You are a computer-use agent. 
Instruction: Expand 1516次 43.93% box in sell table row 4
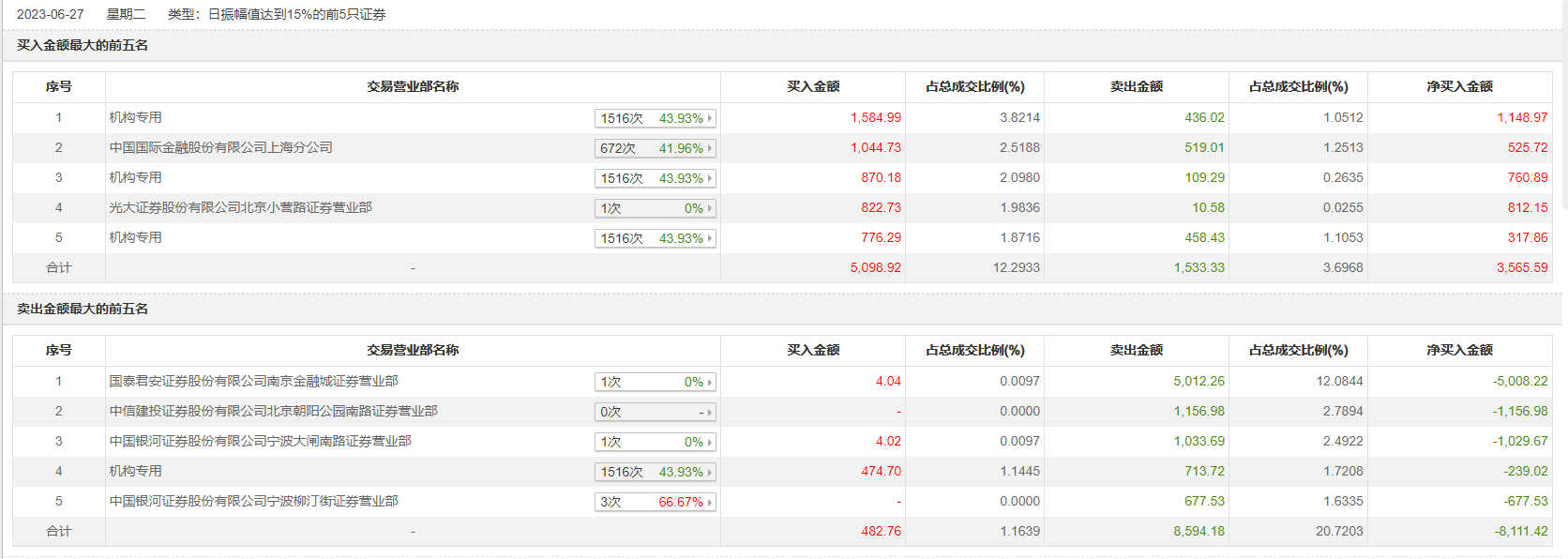(x=655, y=473)
